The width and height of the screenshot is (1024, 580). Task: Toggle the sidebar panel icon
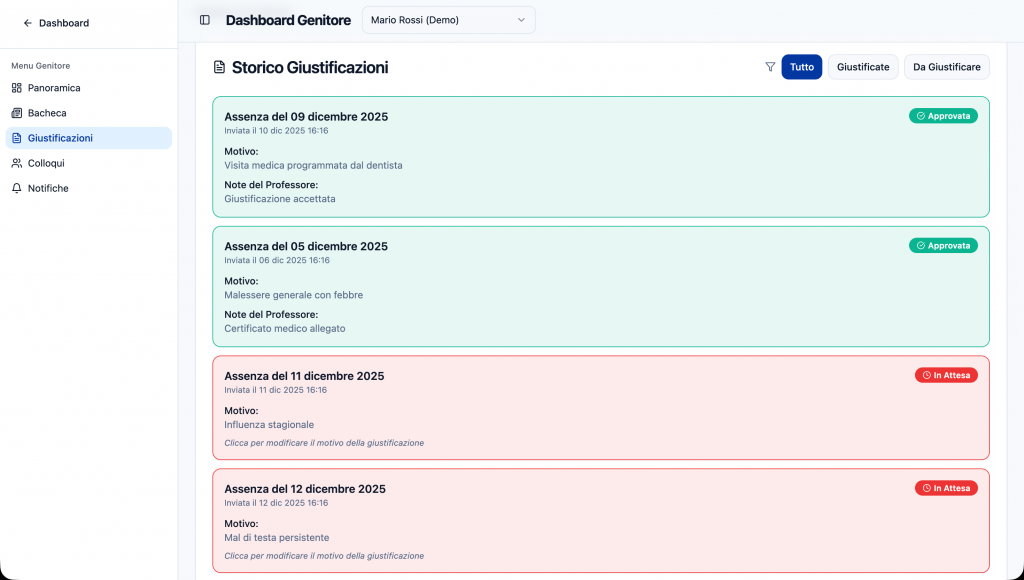click(204, 20)
